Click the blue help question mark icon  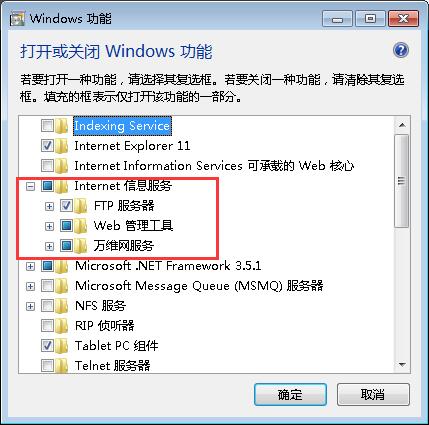pyautogui.click(x=400, y=51)
